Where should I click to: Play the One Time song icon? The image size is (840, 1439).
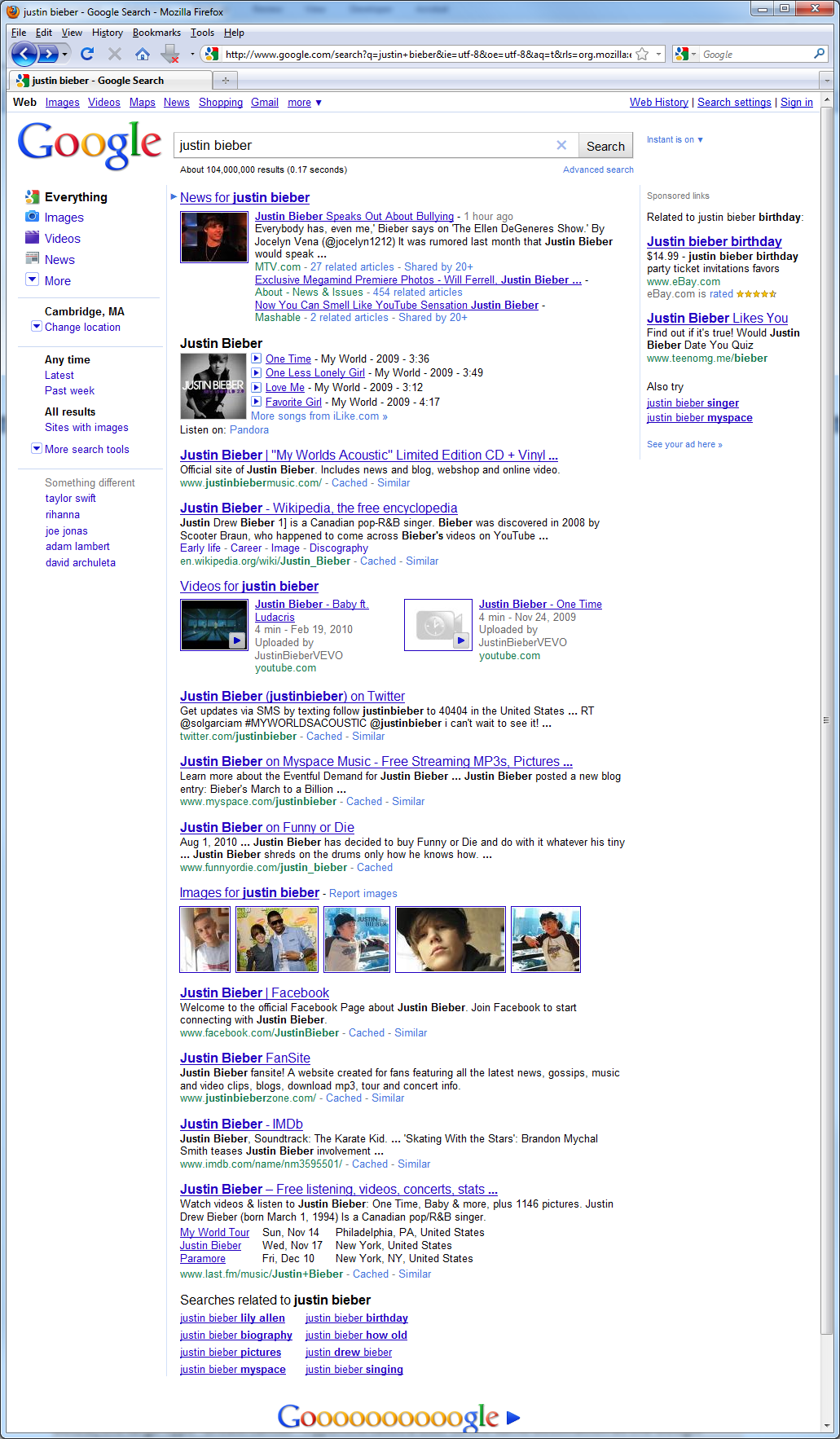coord(256,359)
